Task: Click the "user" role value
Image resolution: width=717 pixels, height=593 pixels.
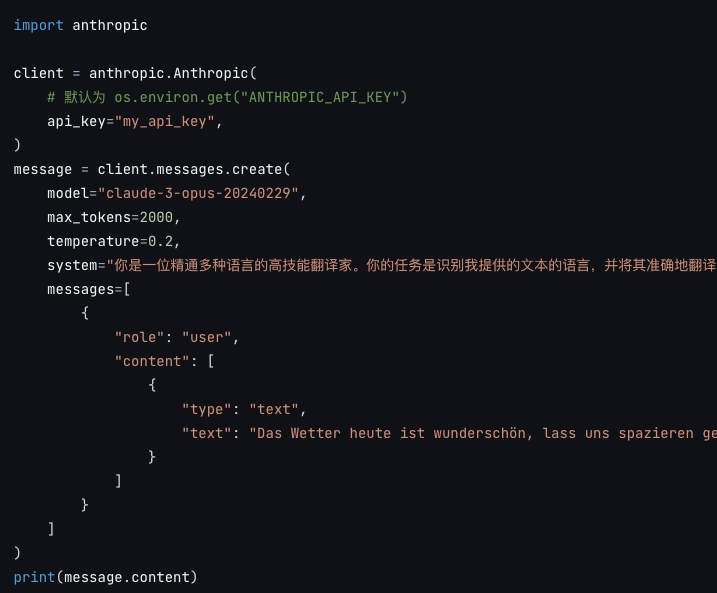Action: 206,337
